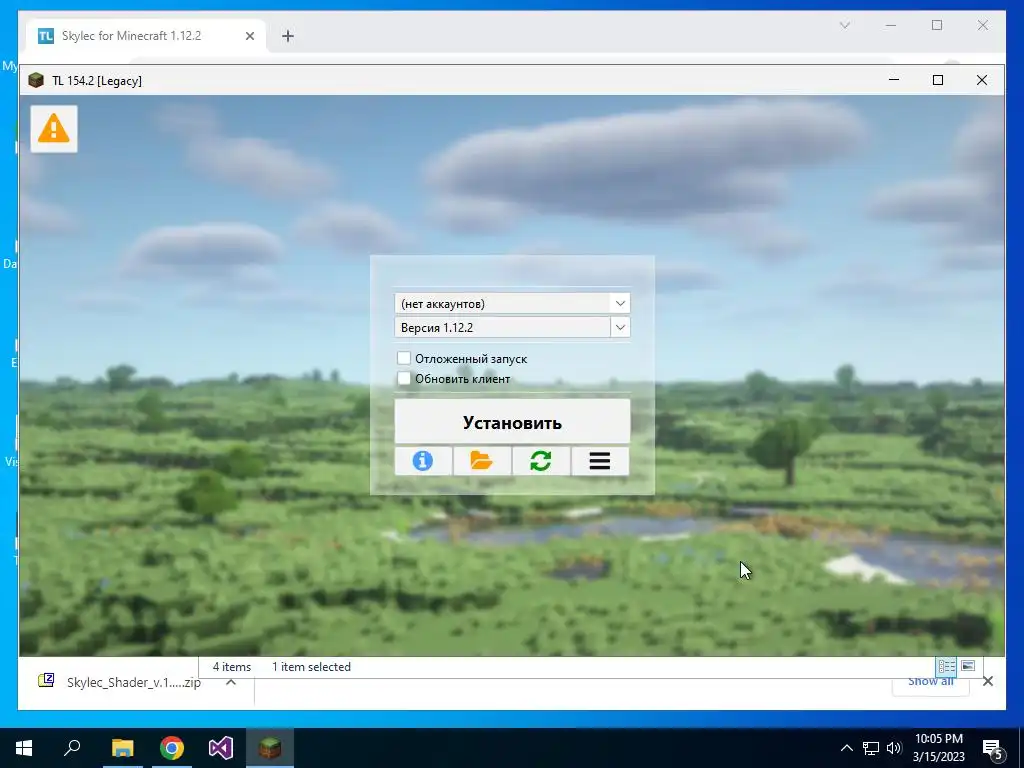Open the accounts dropdown (нет аккаунтов)
The image size is (1024, 768).
(x=512, y=303)
